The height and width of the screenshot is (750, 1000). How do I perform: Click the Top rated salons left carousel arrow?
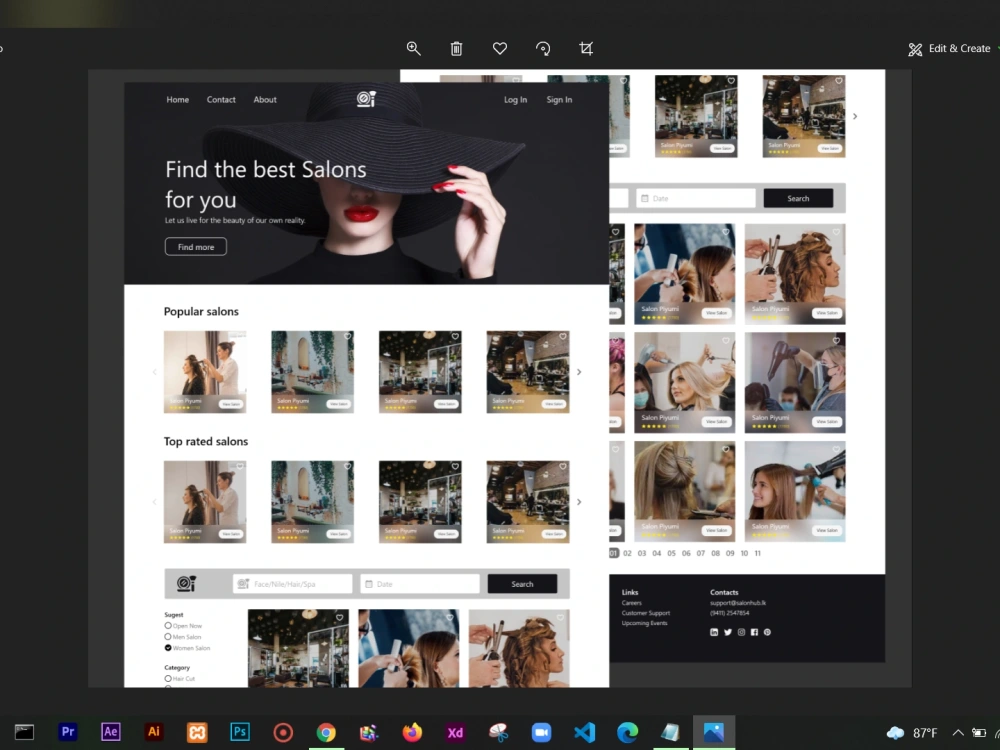click(154, 502)
